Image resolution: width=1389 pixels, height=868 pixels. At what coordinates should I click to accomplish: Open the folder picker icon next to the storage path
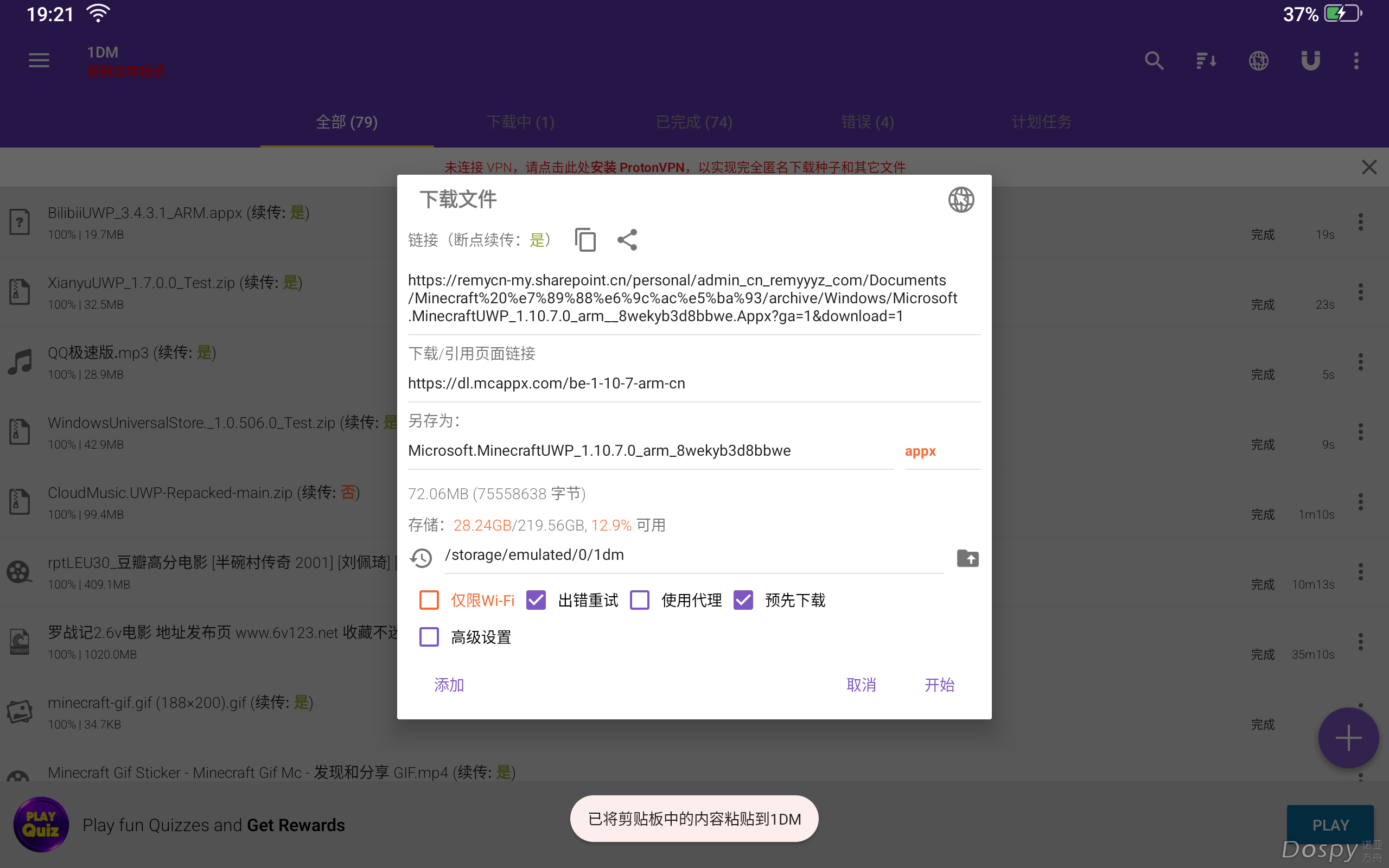(x=968, y=558)
